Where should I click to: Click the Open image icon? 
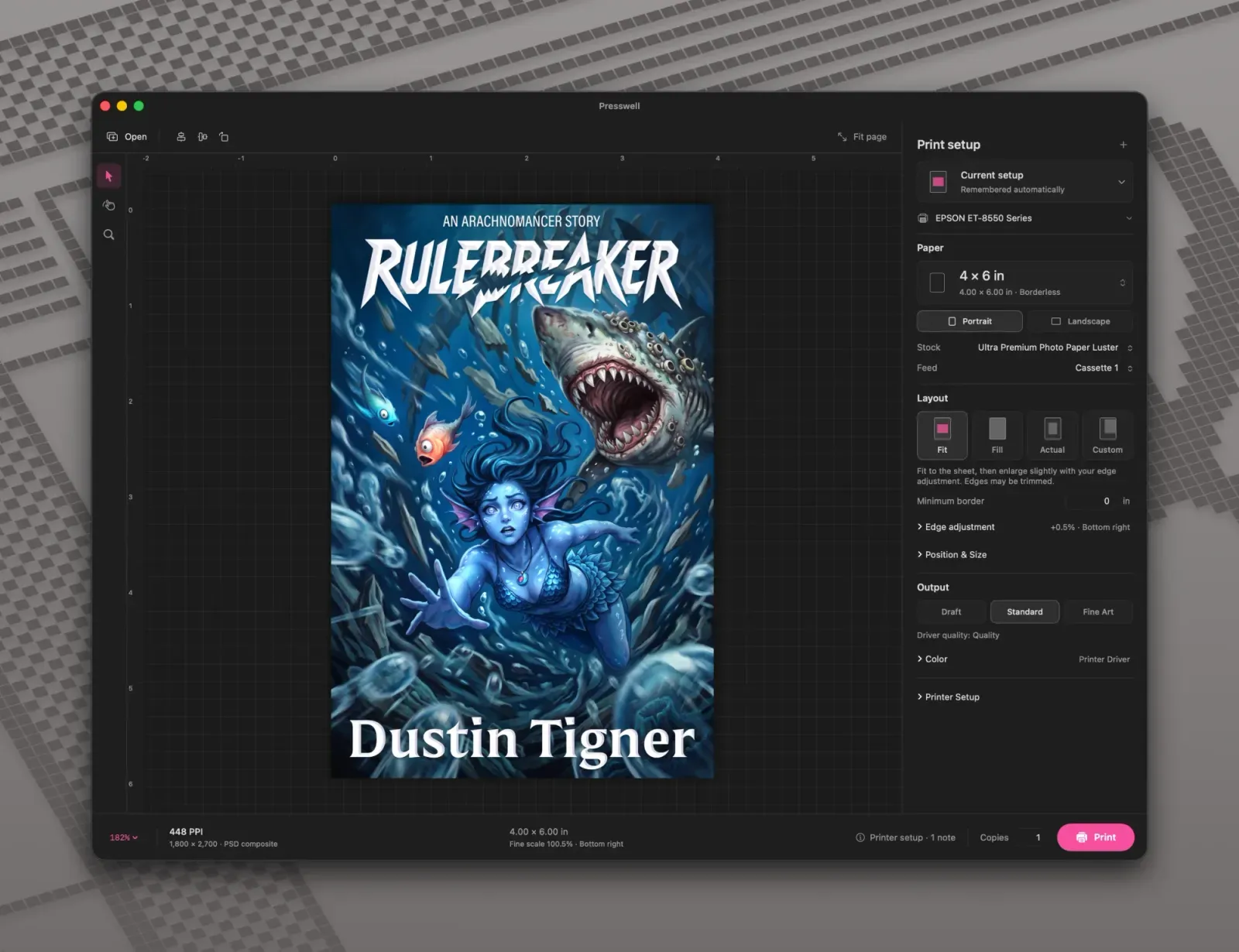coord(112,136)
